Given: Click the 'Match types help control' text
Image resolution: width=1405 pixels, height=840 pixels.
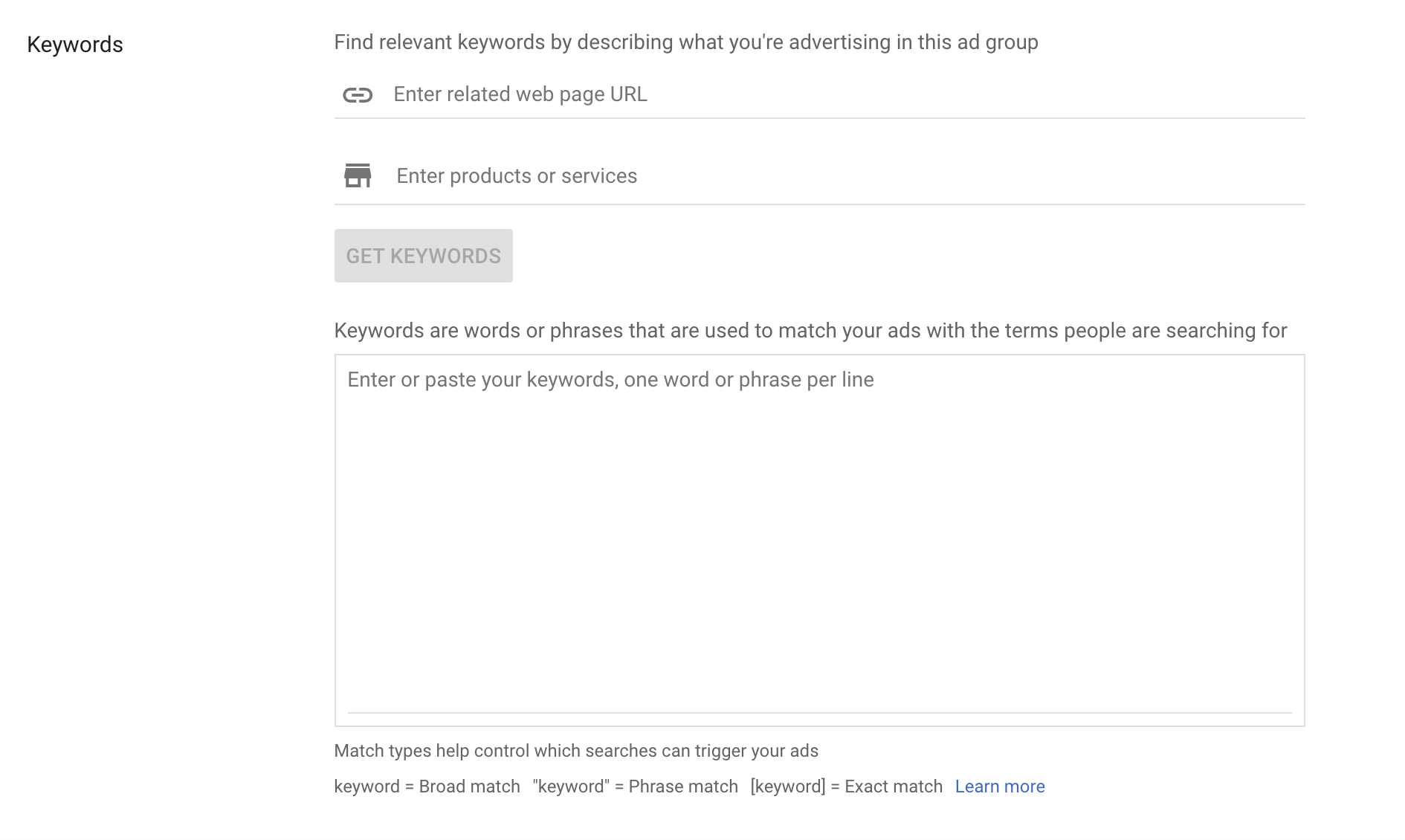Looking at the screenshot, I should click(x=576, y=751).
